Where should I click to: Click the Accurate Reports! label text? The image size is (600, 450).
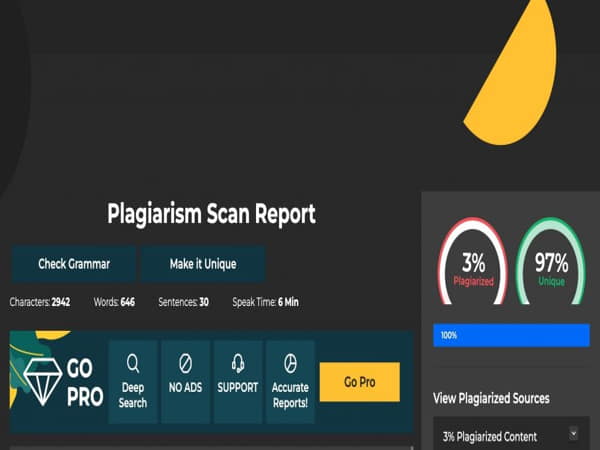coord(290,395)
